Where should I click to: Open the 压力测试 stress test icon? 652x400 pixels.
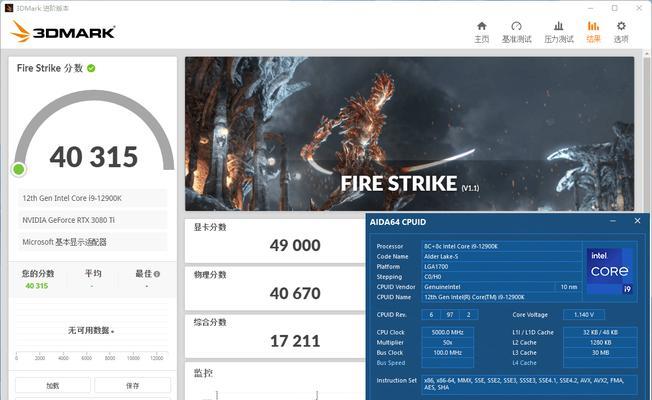(558, 26)
